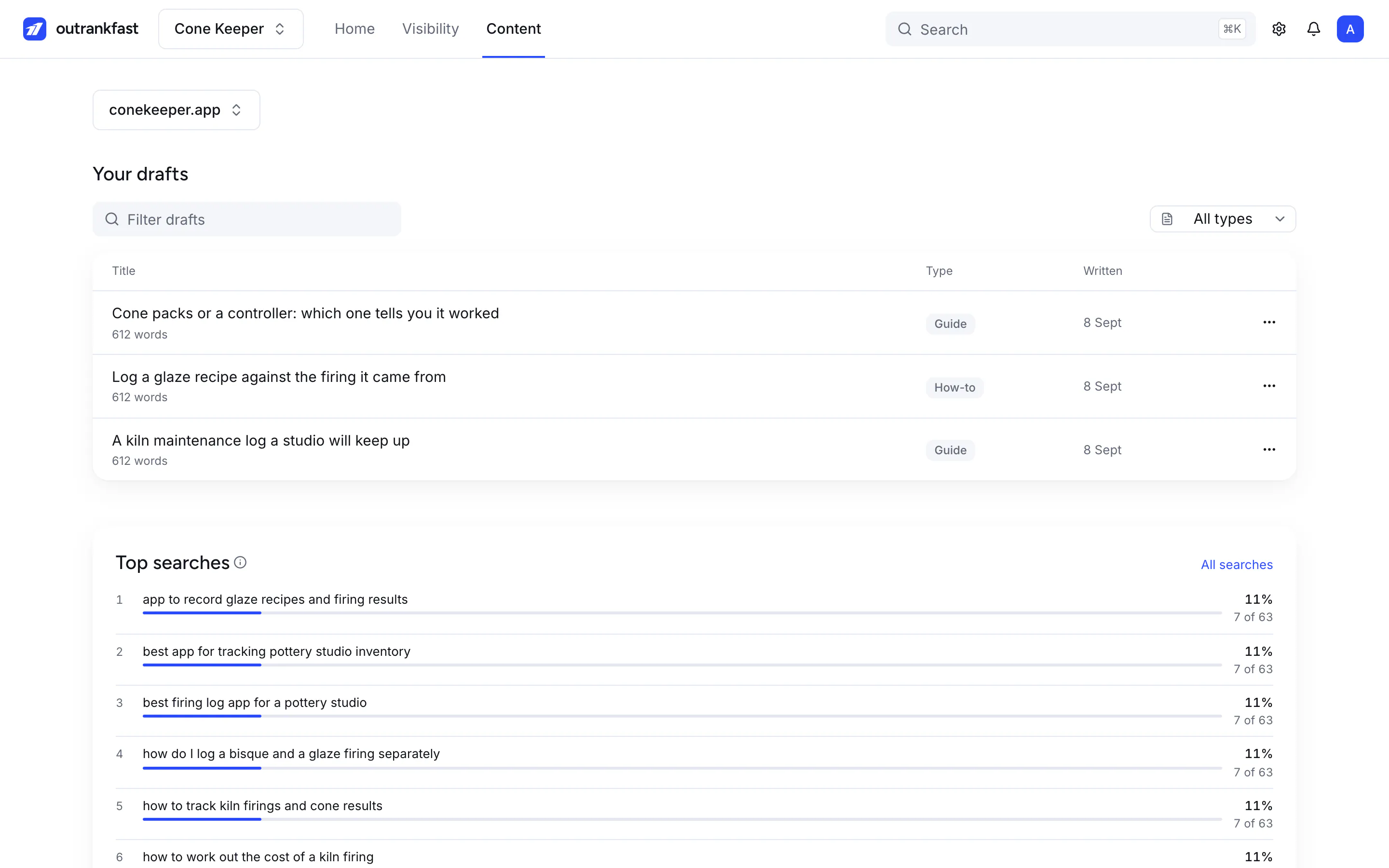Open the All searches link

pos(1236,565)
